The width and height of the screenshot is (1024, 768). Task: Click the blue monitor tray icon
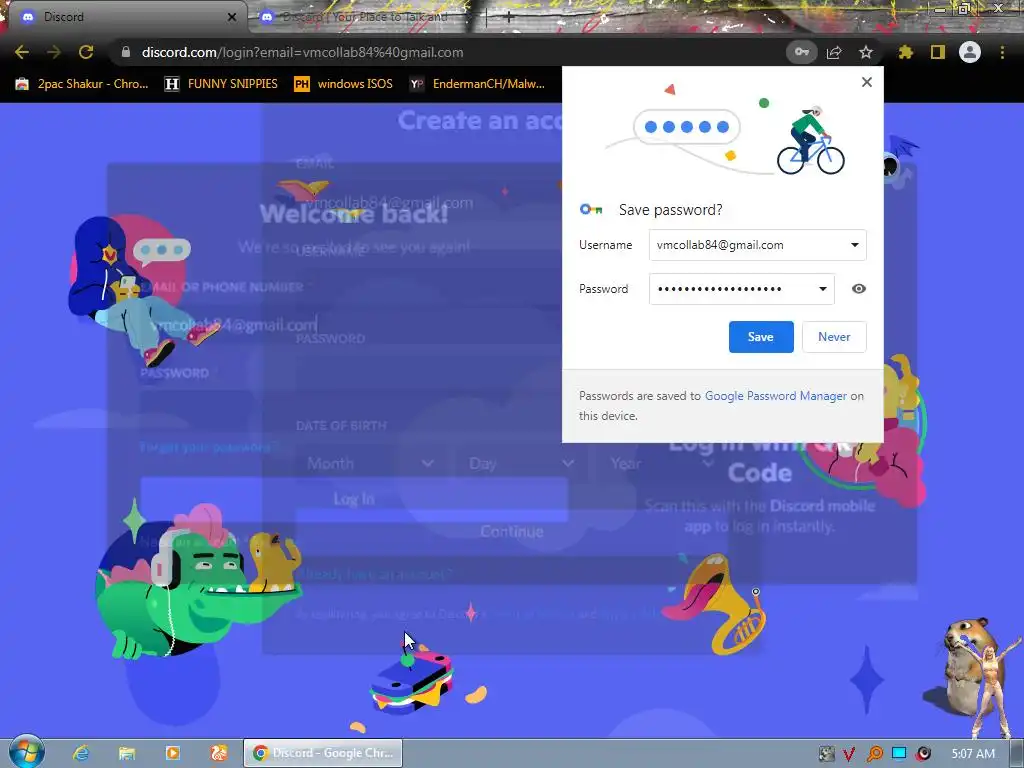[899, 754]
